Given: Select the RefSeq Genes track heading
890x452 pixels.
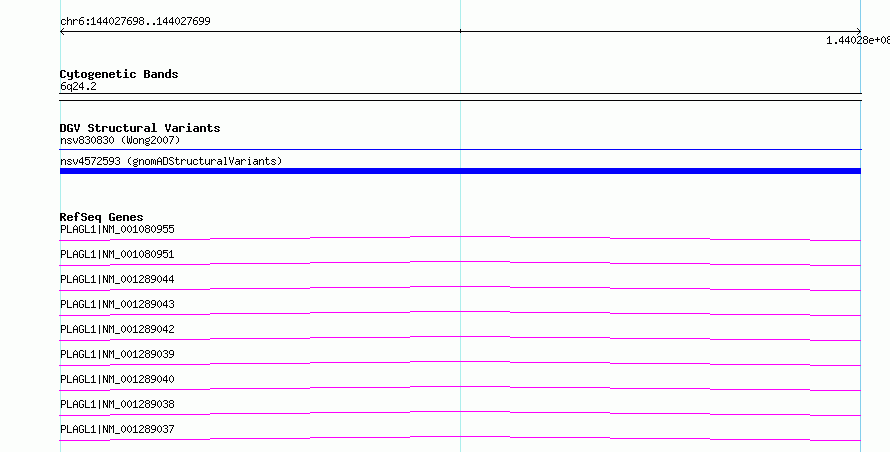Looking at the screenshot, I should (101, 217).
